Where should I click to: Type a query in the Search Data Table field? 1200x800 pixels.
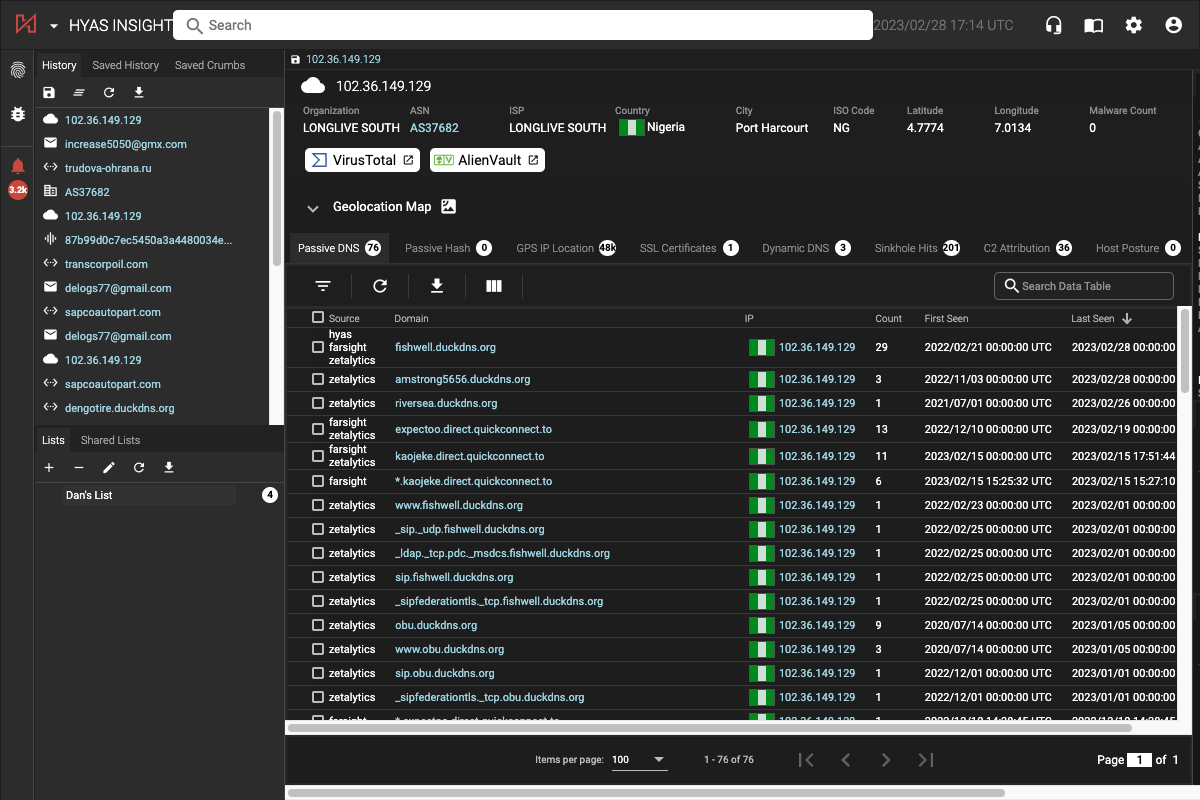point(1083,285)
